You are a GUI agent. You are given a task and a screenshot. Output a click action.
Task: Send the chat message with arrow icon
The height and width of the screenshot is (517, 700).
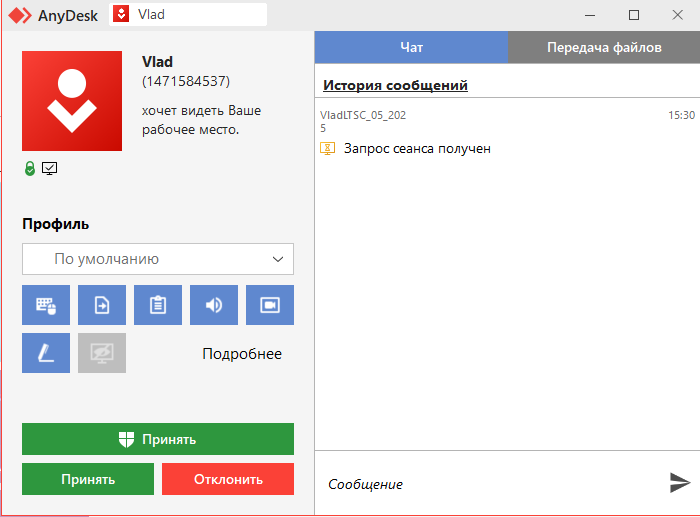(680, 483)
